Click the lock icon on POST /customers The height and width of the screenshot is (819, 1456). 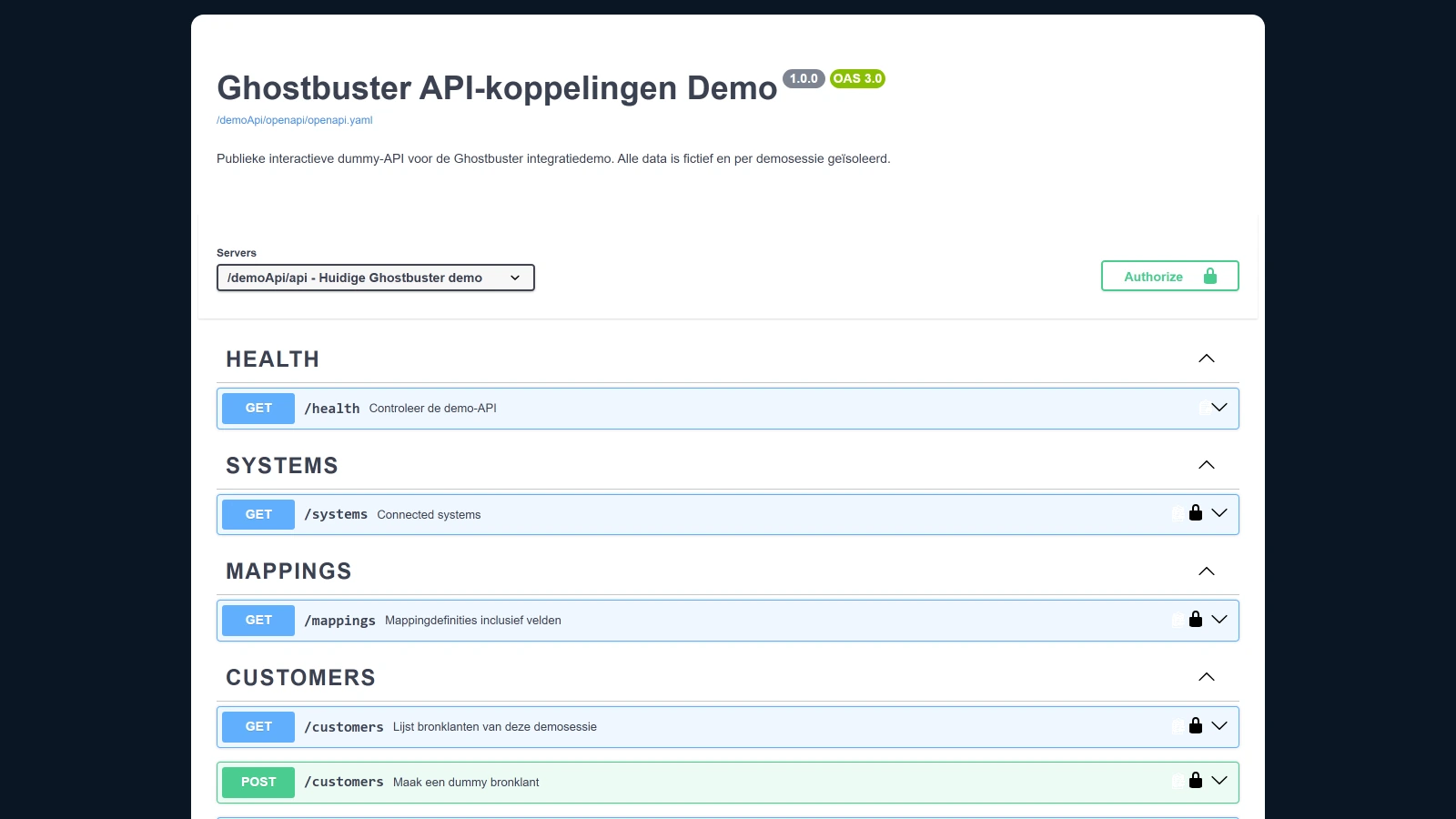pyautogui.click(x=1196, y=781)
